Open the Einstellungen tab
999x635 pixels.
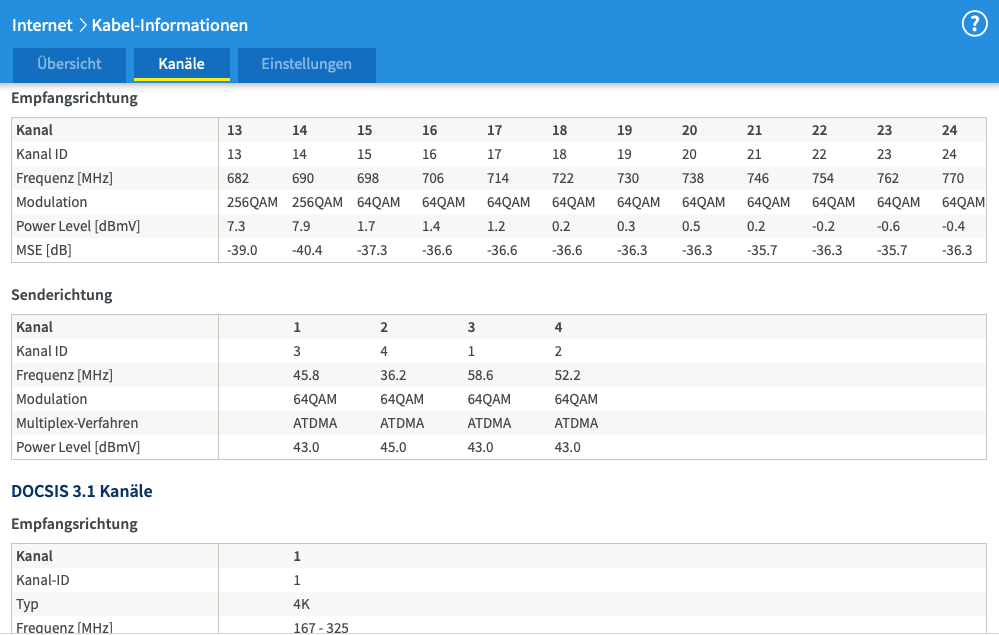coord(306,64)
